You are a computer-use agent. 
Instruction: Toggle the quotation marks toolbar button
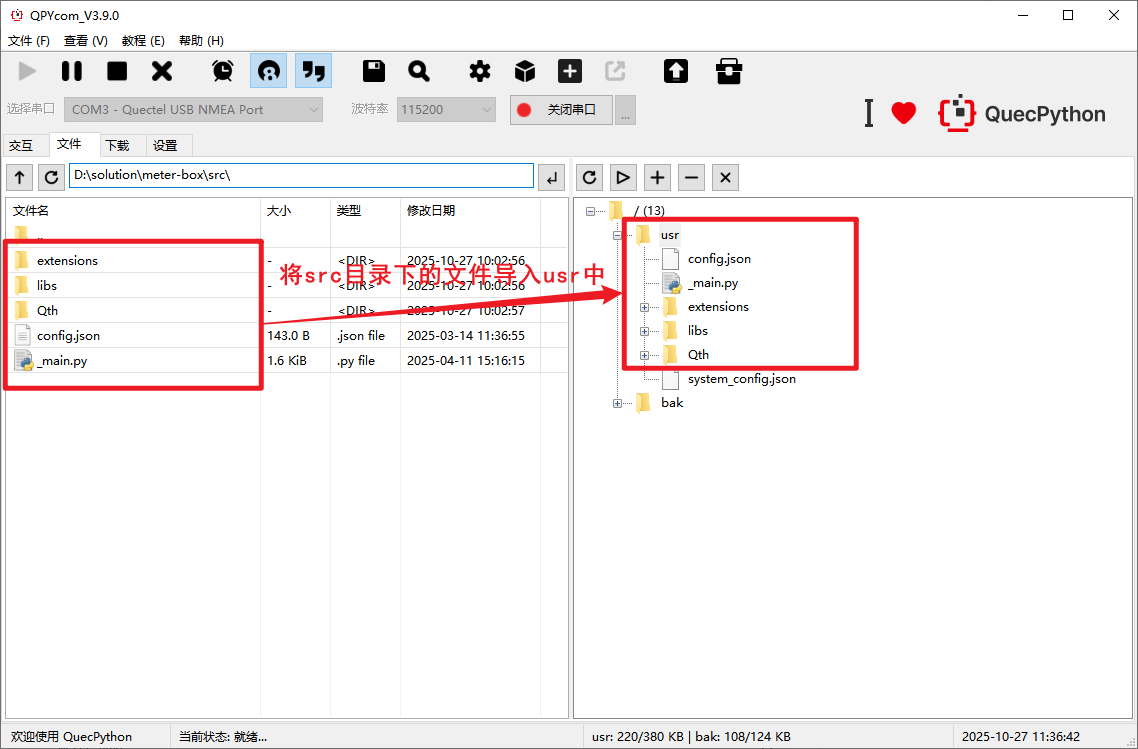(x=314, y=71)
